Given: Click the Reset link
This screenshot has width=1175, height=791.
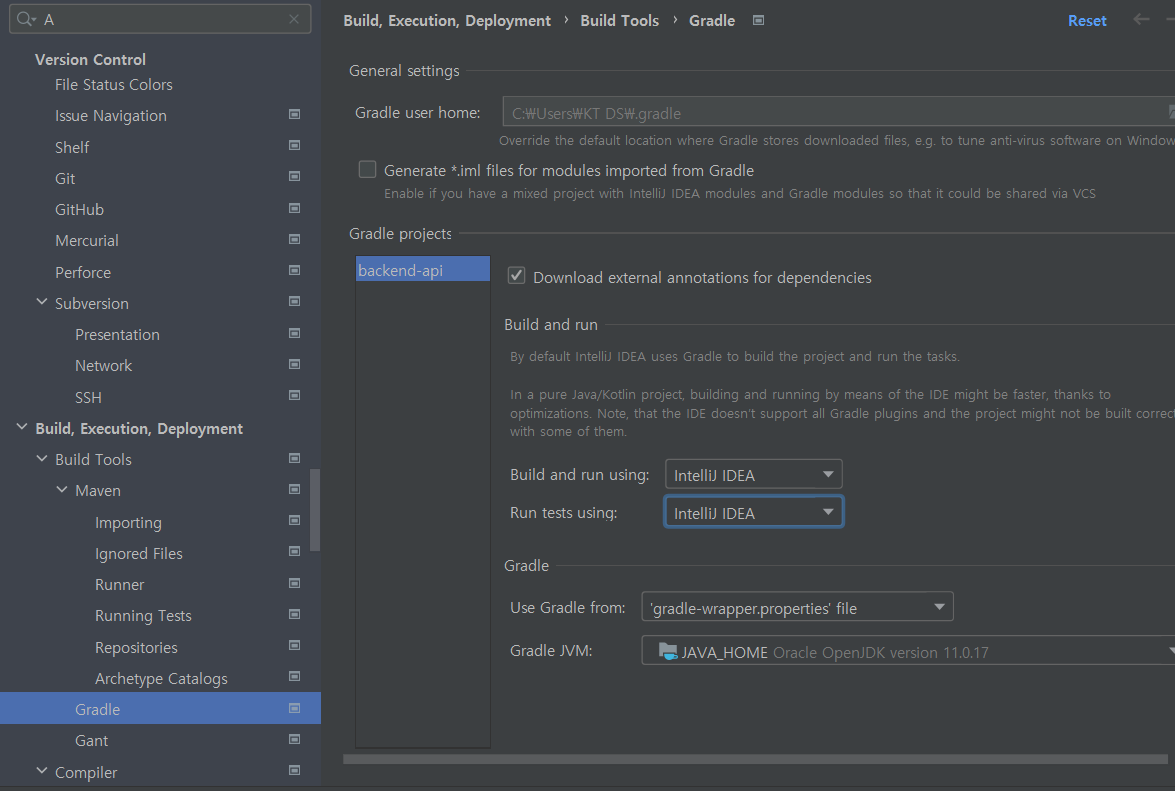Looking at the screenshot, I should pyautogui.click(x=1087, y=21).
